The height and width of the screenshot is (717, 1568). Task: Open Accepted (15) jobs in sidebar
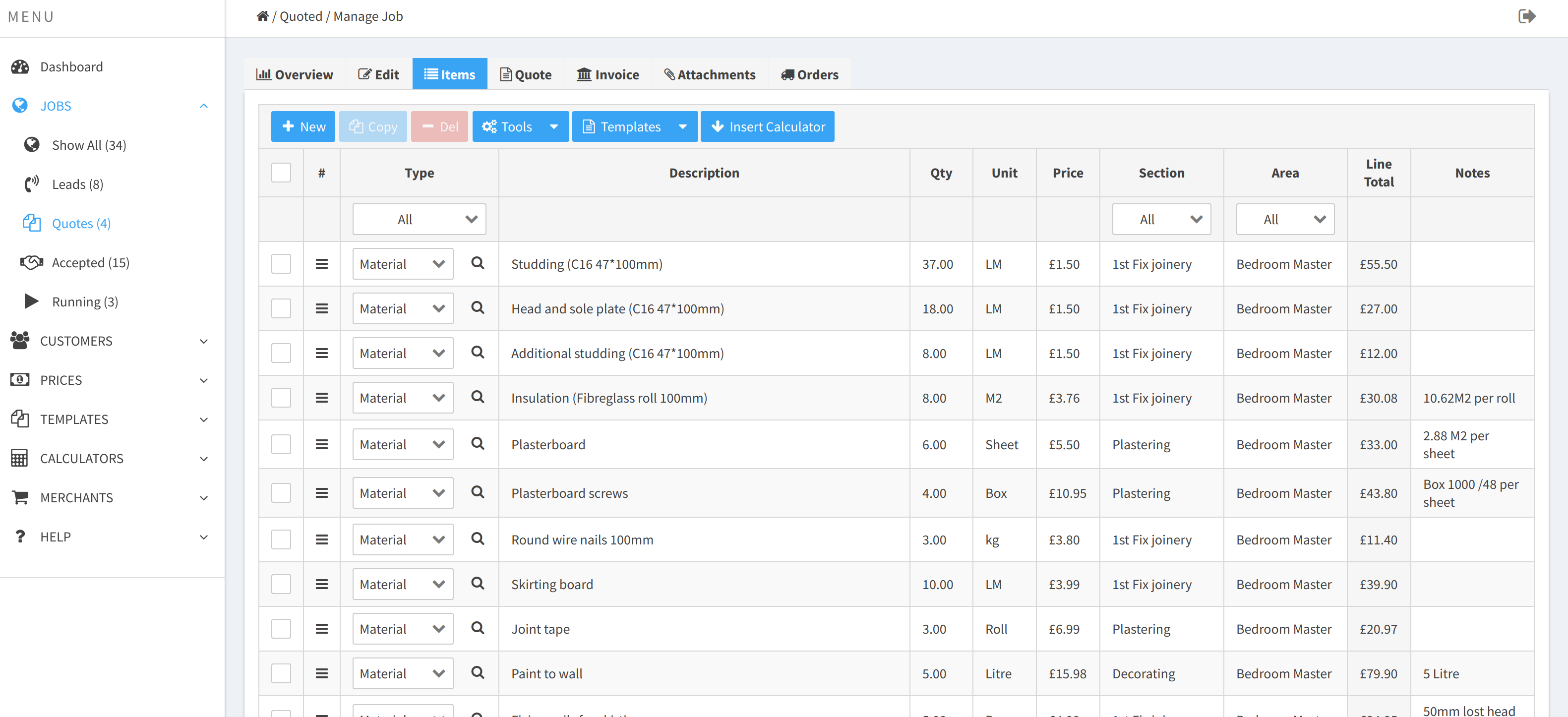tap(90, 262)
